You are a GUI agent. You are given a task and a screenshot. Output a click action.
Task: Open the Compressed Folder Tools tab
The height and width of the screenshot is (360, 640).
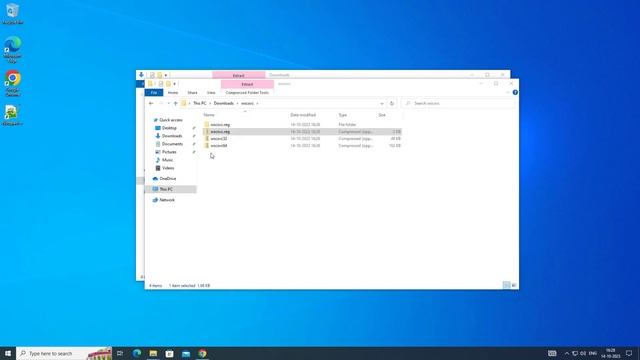coord(247,93)
